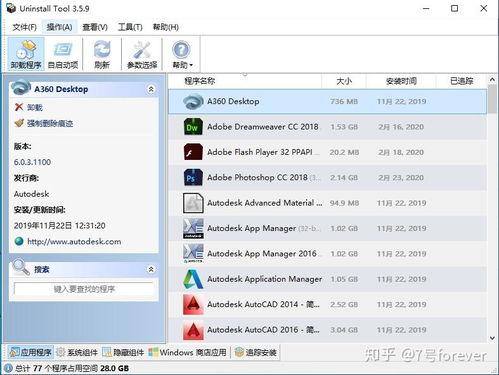Select Autodesk AutoCAD 2016 row name
This screenshot has width=499, height=375.
(x=263, y=330)
